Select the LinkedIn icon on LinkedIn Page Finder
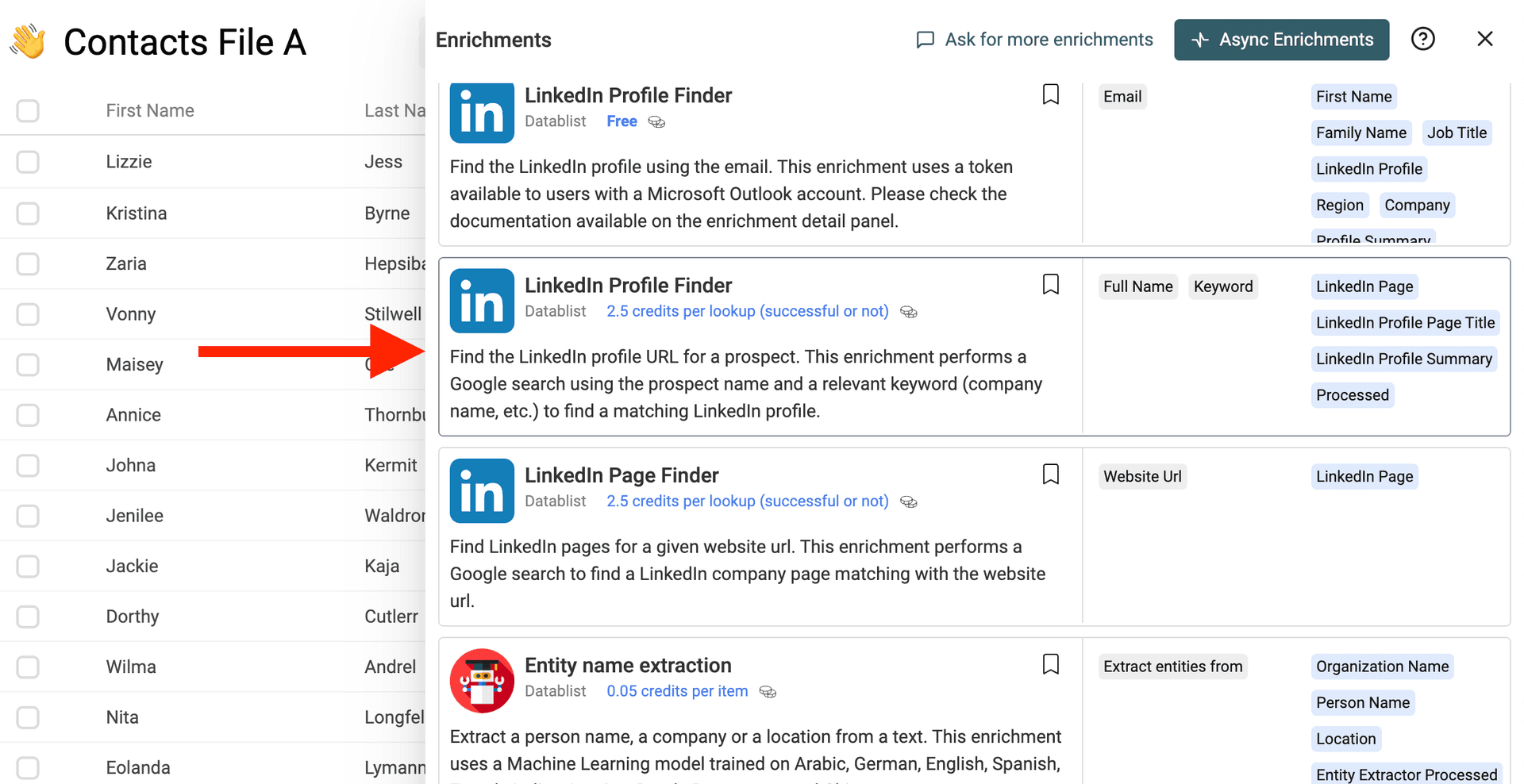The width and height of the screenshot is (1524, 784). pyautogui.click(x=481, y=490)
